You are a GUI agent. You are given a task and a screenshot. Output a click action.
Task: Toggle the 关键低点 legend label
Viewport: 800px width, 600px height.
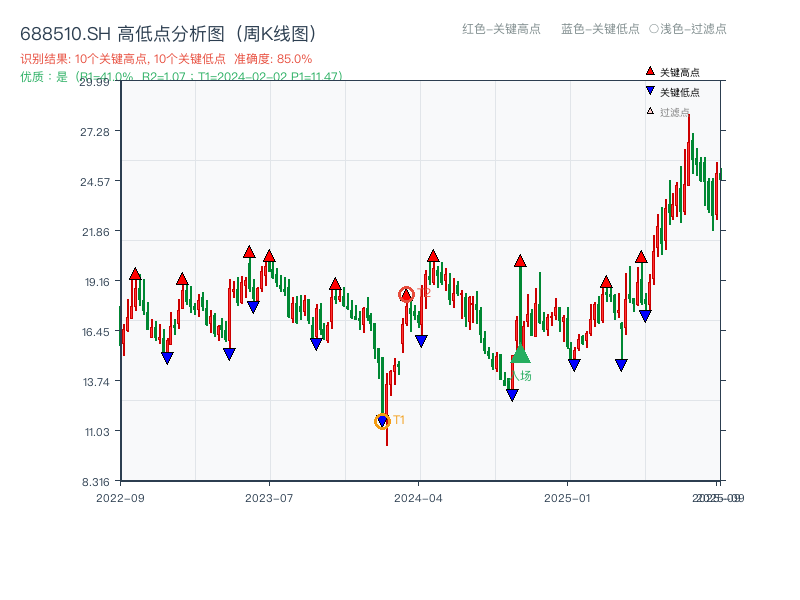(x=680, y=92)
